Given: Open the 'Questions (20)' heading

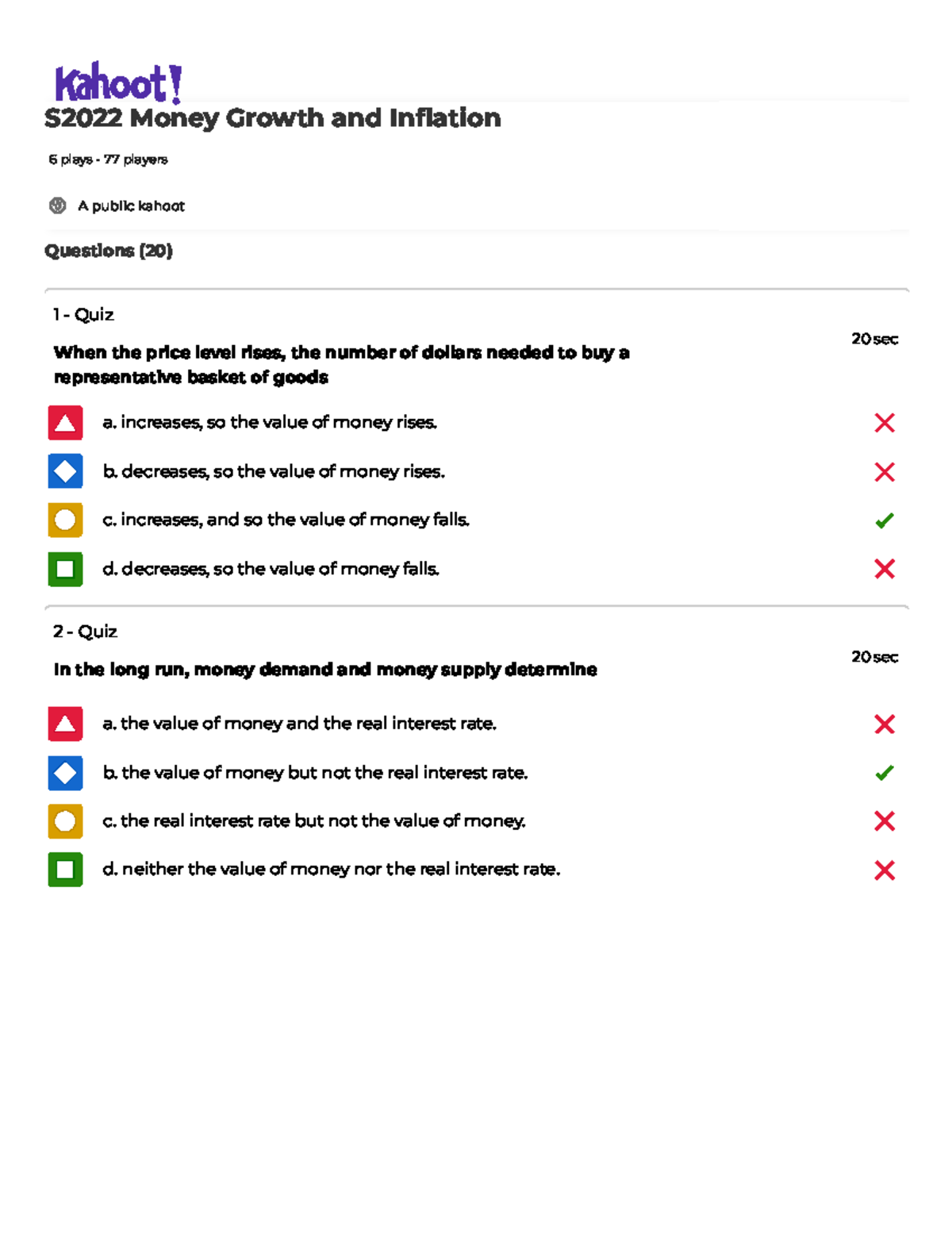Looking at the screenshot, I should [109, 251].
